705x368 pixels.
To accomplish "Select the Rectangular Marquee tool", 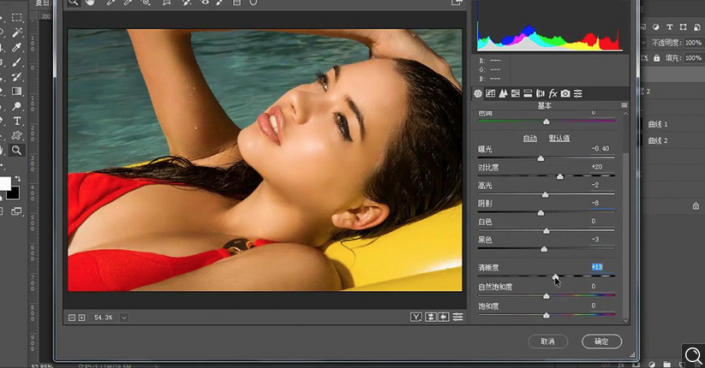I will [x=17, y=18].
